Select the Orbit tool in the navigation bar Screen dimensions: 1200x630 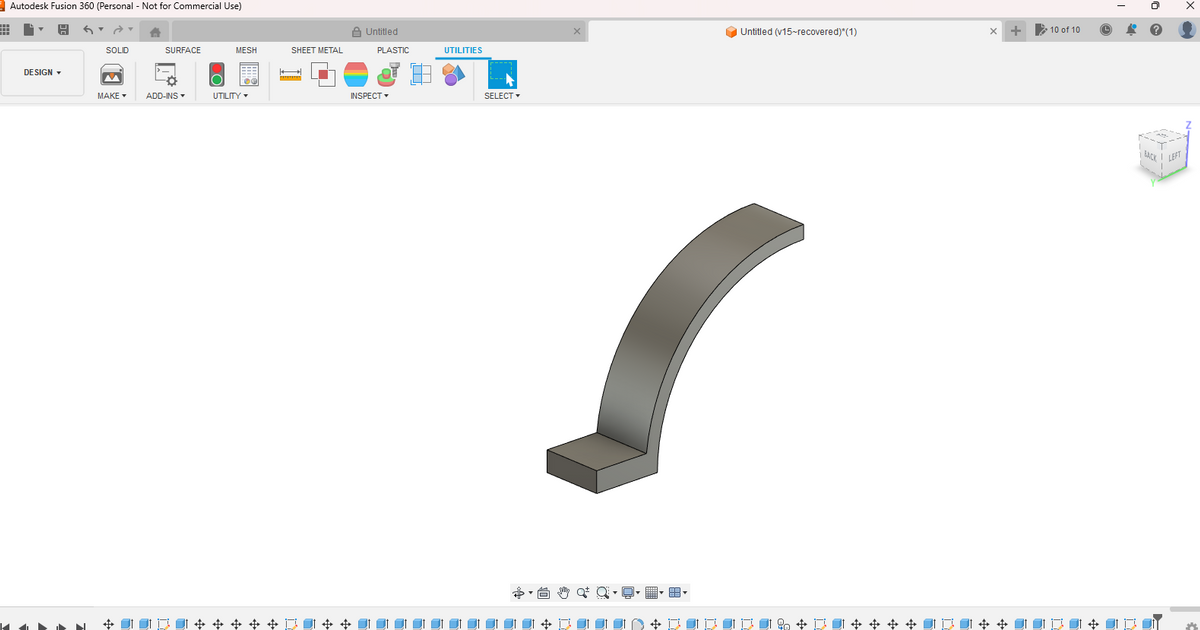tap(518, 592)
